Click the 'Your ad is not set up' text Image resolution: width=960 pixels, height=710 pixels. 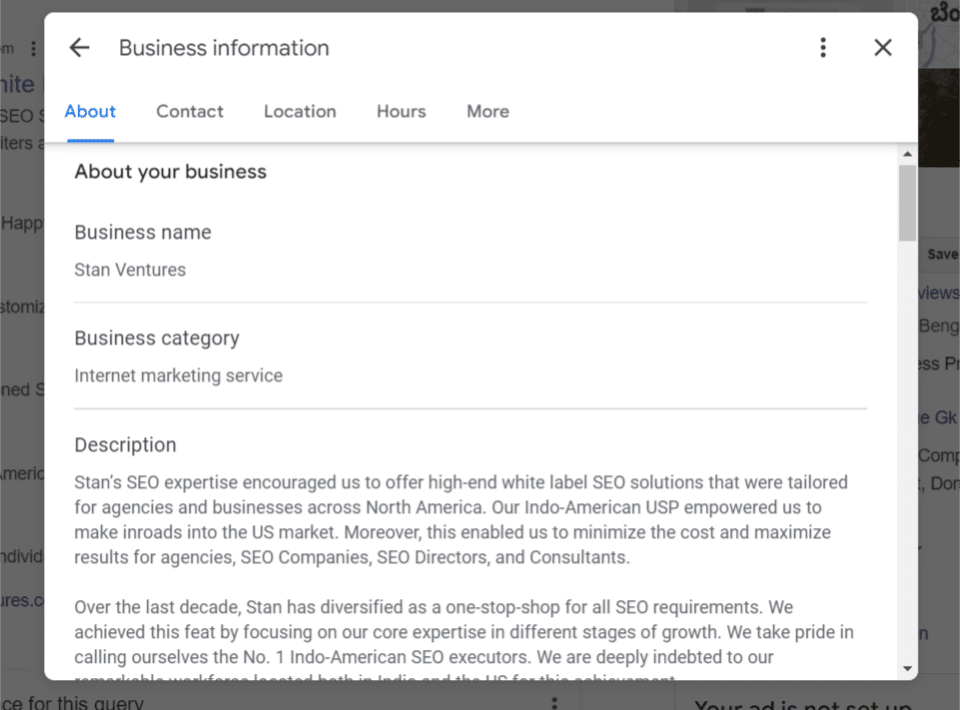[802, 703]
